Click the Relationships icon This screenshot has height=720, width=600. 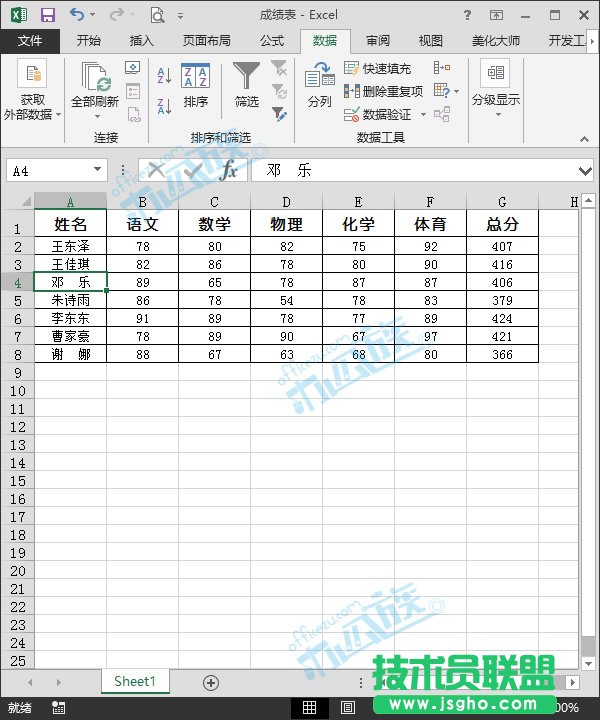click(442, 114)
